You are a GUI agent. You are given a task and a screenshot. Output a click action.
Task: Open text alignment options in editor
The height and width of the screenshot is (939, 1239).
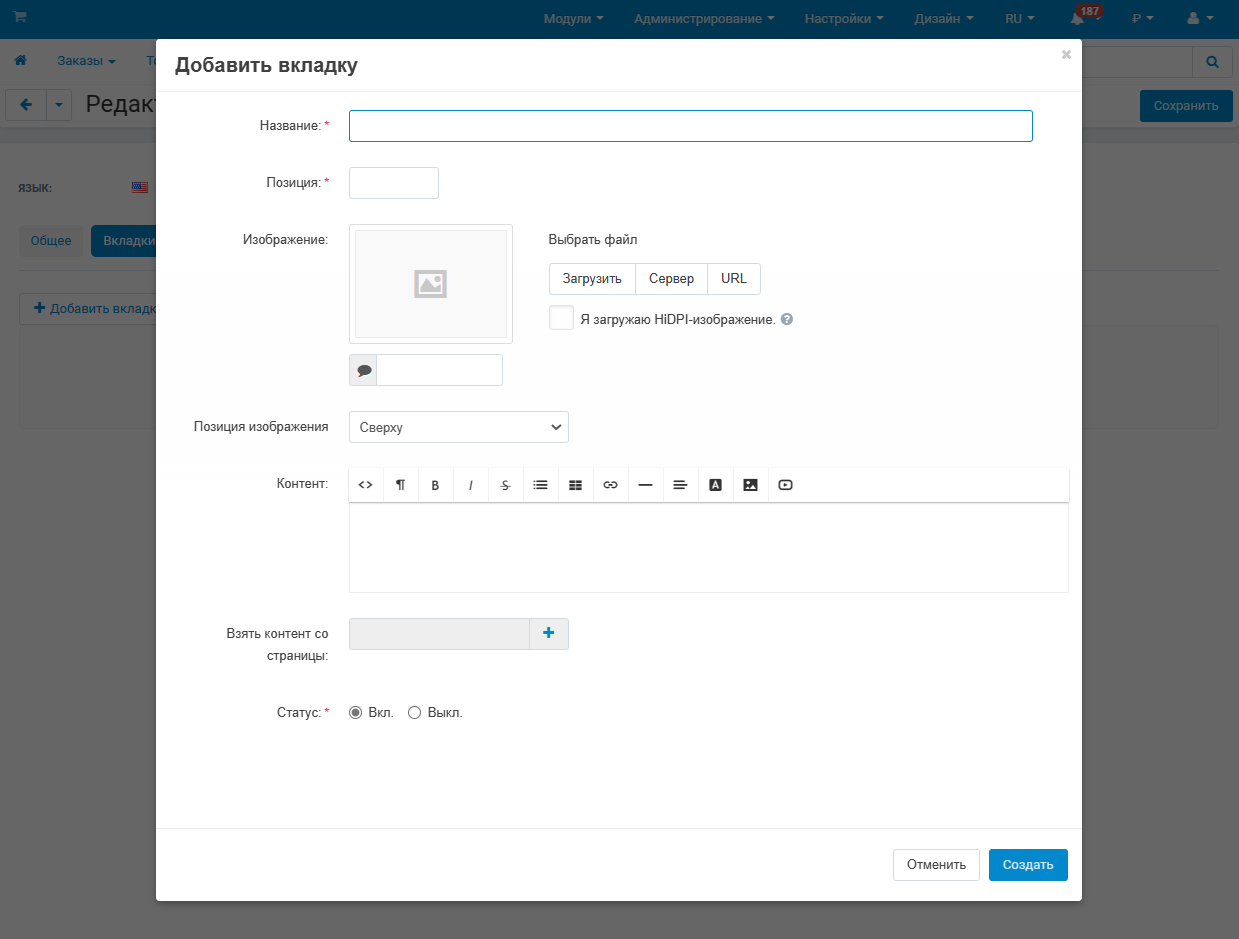coord(680,485)
